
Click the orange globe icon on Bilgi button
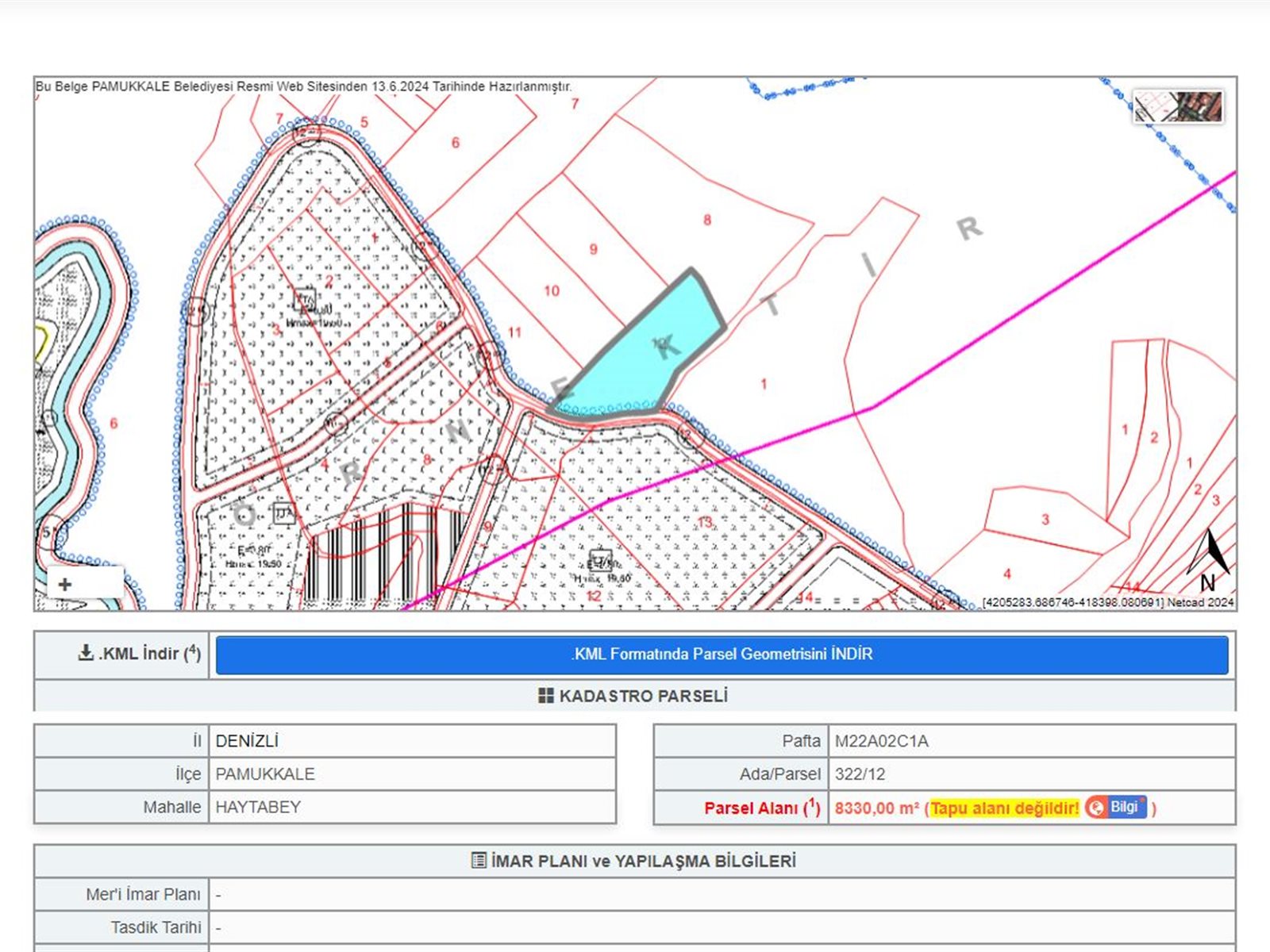(1097, 808)
